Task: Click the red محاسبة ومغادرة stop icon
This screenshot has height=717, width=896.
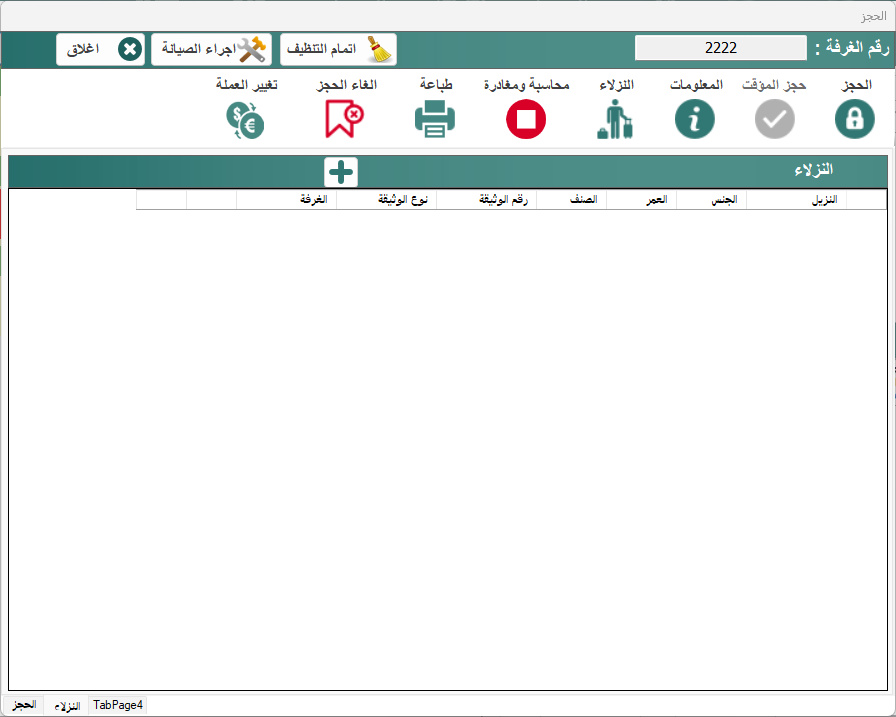Action: coord(526,119)
